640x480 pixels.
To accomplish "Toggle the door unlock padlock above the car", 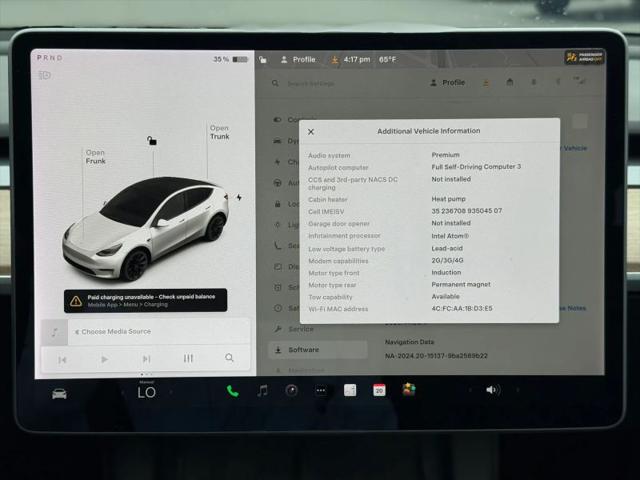I will (x=152, y=141).
